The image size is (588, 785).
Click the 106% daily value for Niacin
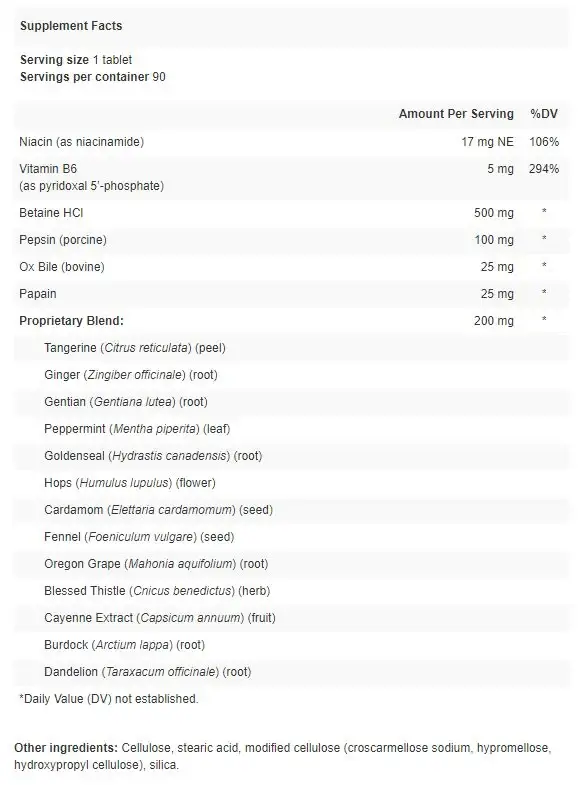pos(544,142)
